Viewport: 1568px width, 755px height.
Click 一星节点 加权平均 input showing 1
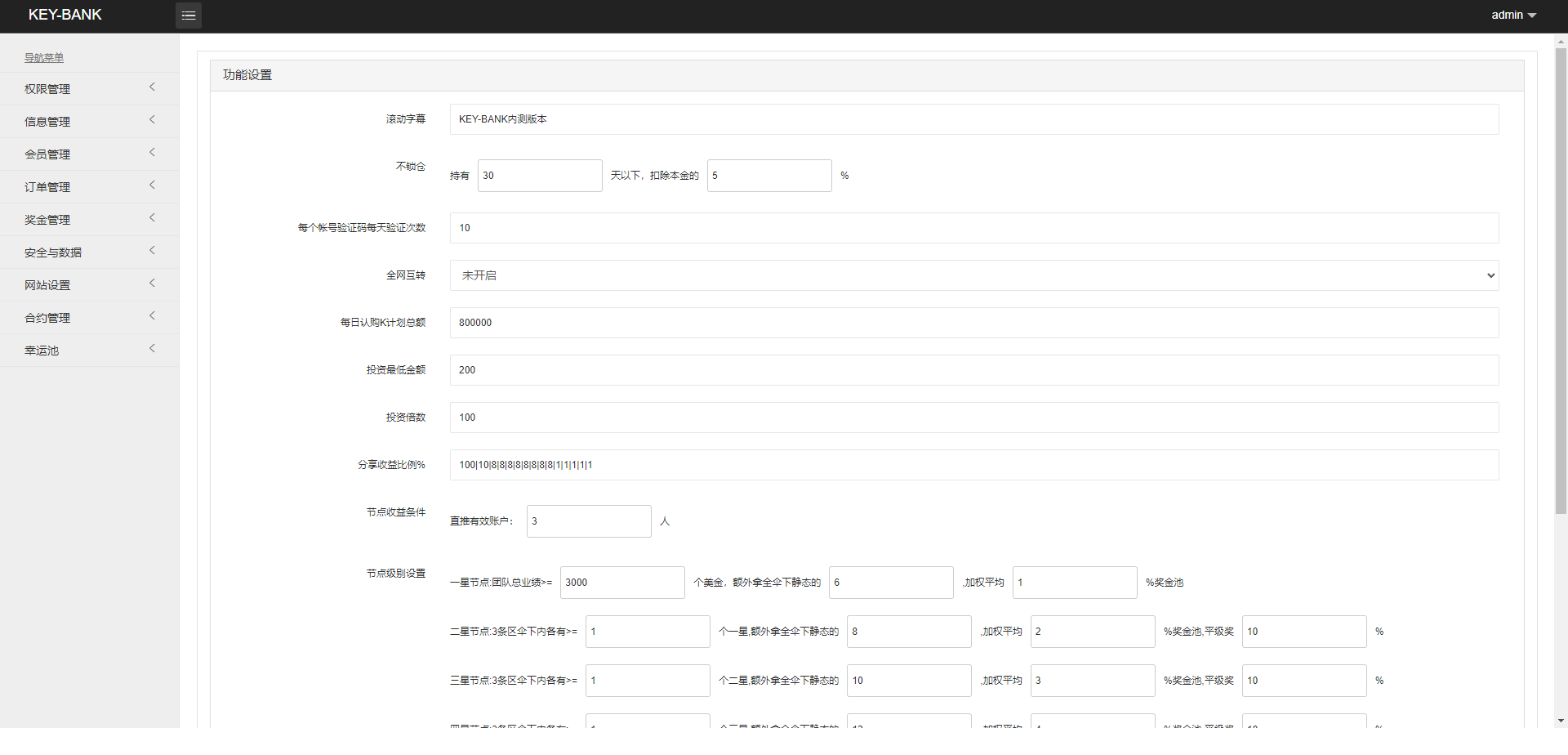1075,583
